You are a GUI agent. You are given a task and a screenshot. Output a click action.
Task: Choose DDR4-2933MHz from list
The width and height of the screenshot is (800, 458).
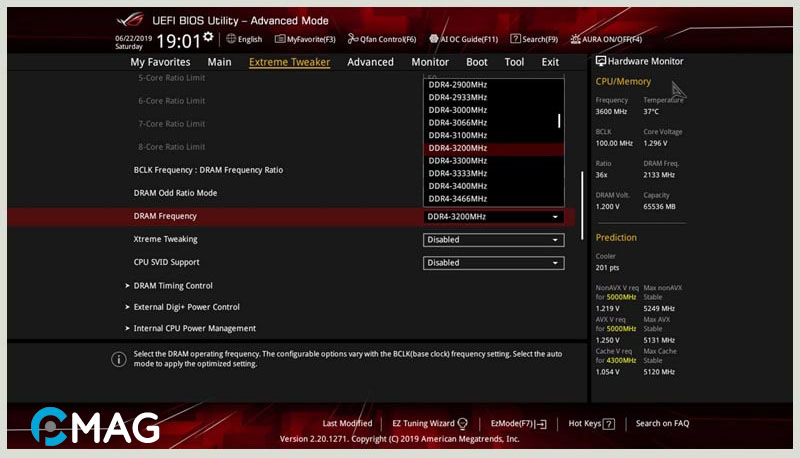[x=493, y=97]
